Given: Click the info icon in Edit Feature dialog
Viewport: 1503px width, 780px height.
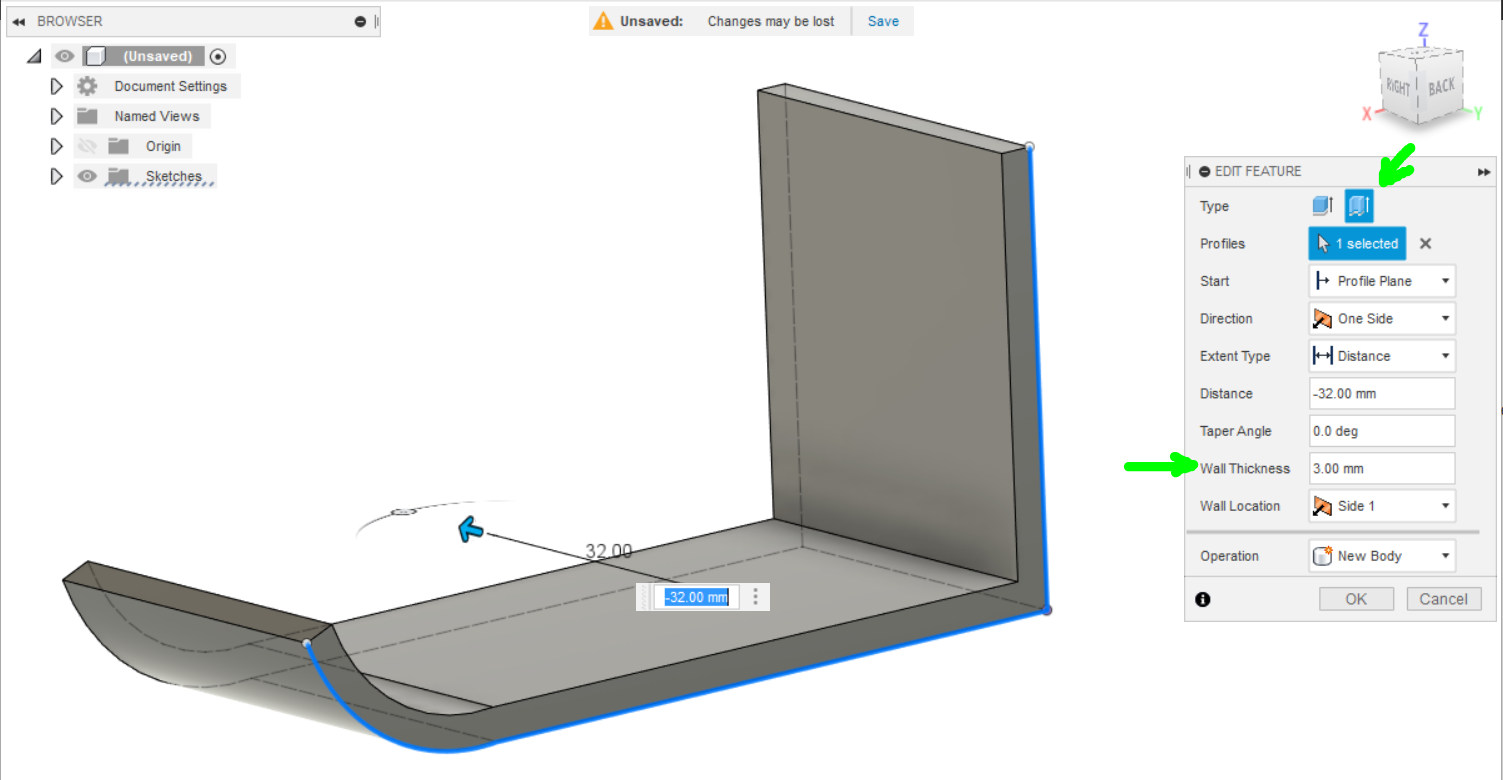Looking at the screenshot, I should tap(1203, 599).
